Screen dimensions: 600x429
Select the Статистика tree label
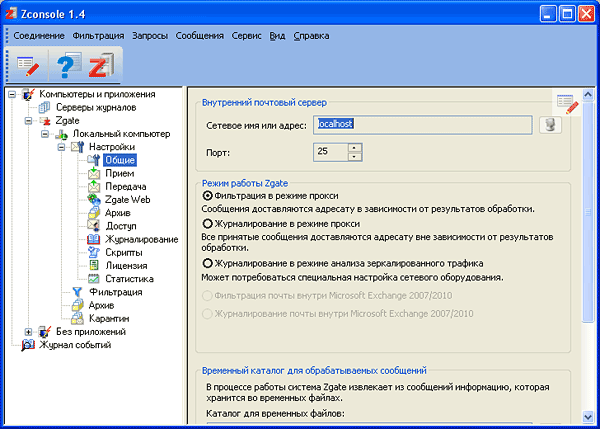click(x=129, y=279)
